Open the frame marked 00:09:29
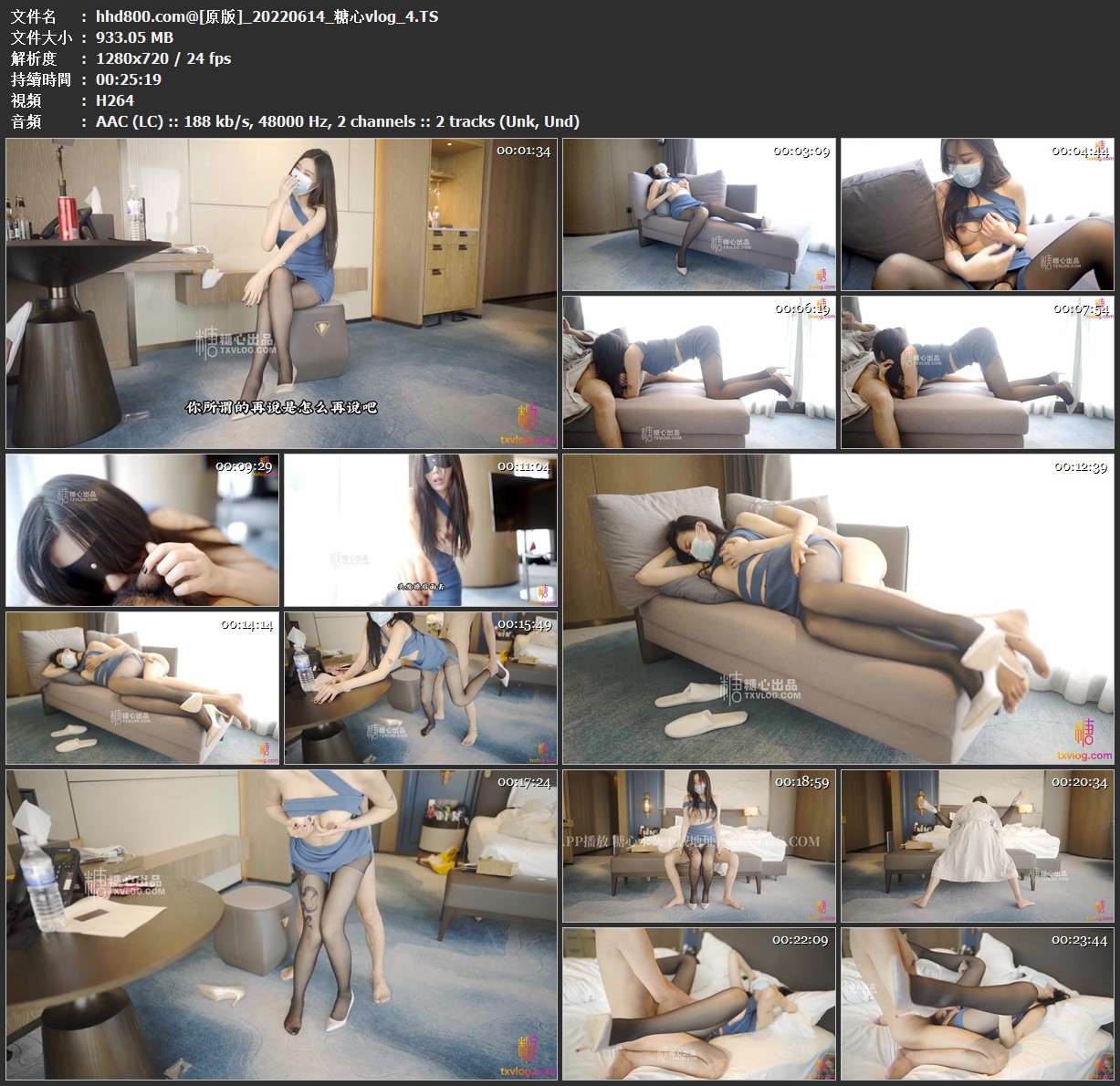The image size is (1120, 1086). pos(142,530)
